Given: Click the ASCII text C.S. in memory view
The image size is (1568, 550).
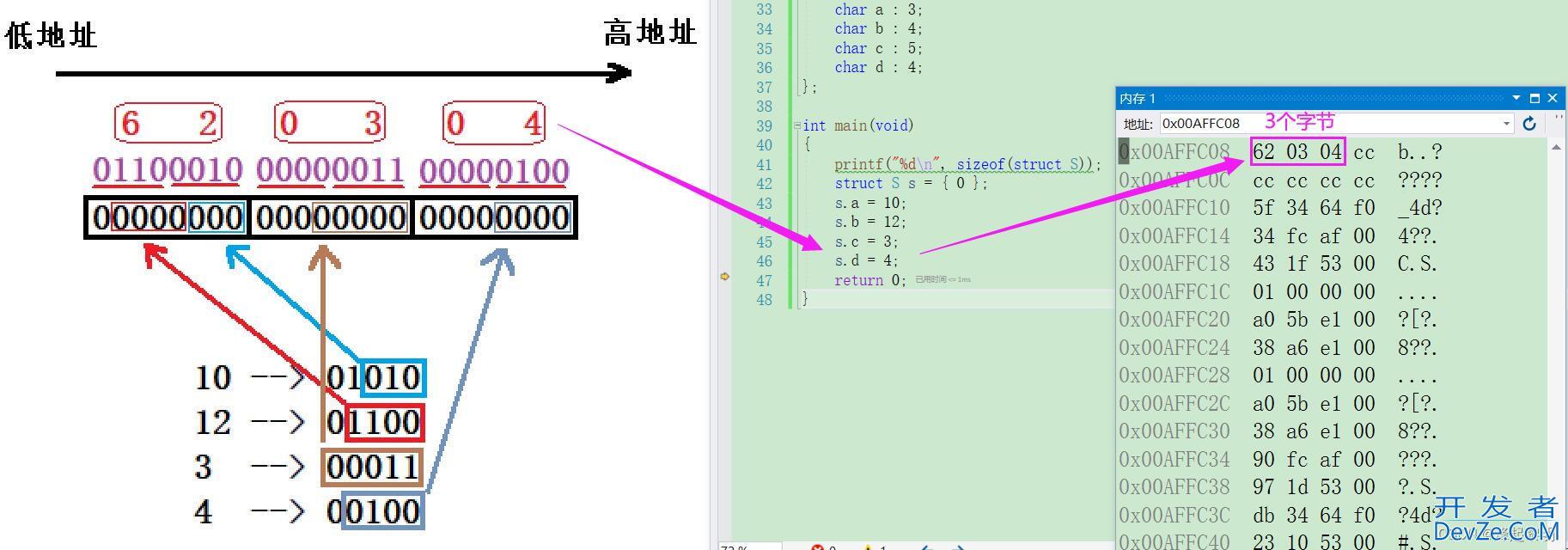Looking at the screenshot, I should coord(1418,264).
